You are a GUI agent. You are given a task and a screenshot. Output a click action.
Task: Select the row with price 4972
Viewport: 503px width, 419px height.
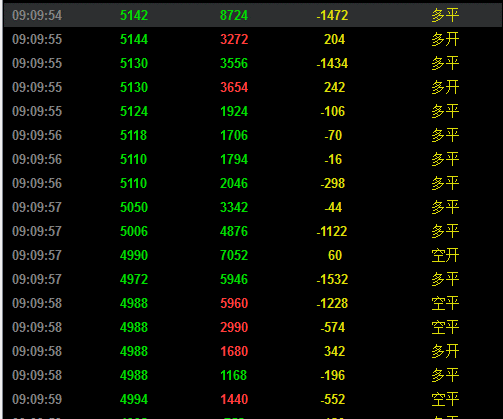[253, 279]
